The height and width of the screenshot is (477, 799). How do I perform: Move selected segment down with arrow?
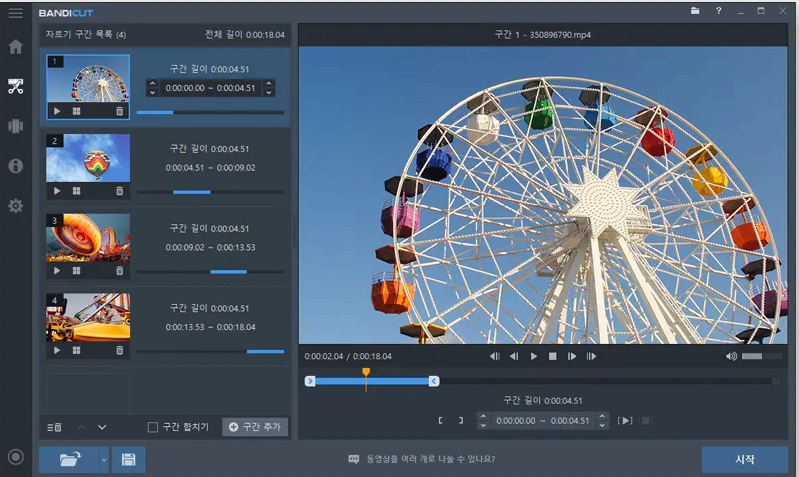(102, 427)
